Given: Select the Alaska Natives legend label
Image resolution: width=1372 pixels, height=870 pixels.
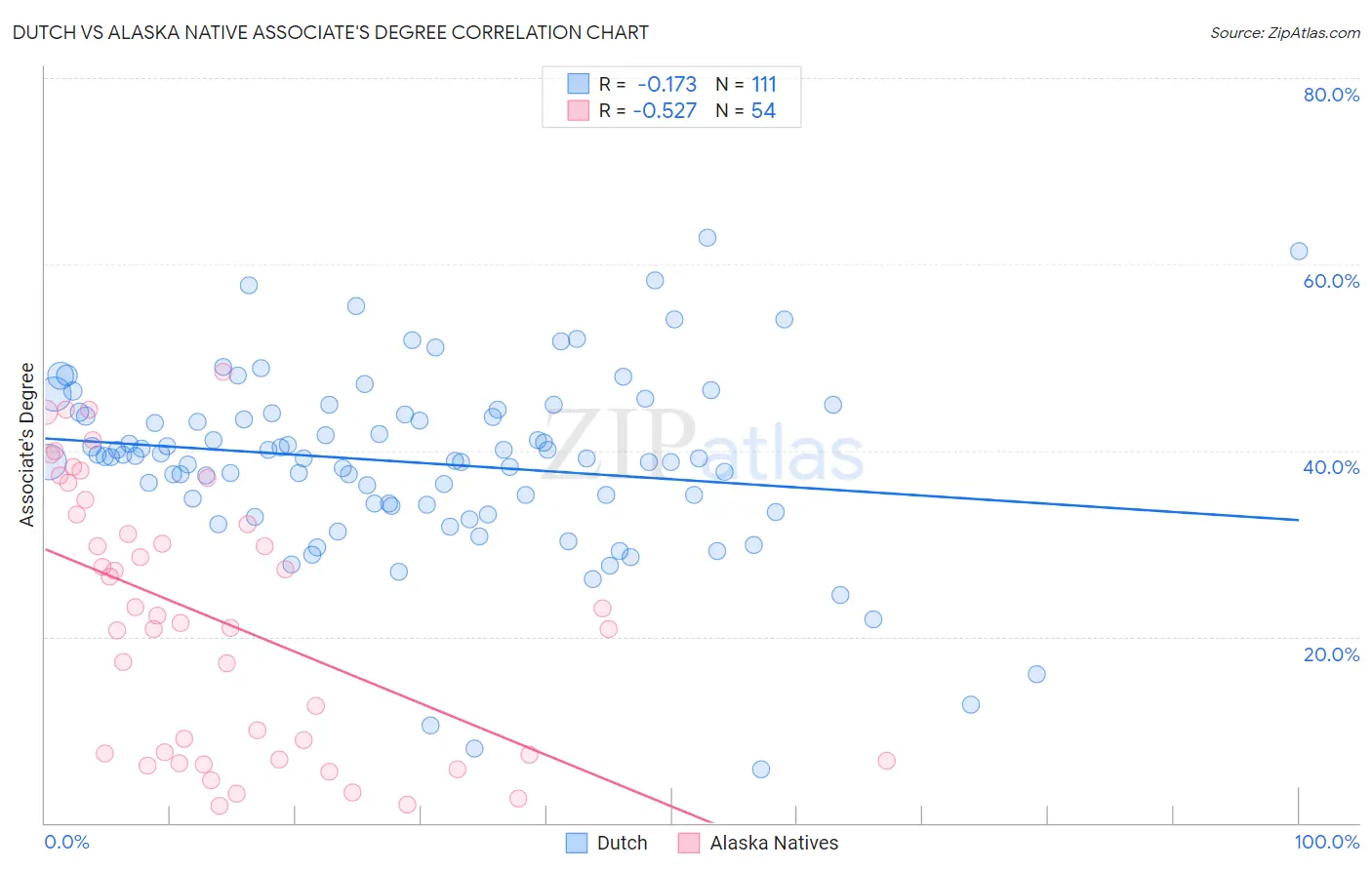Looking at the screenshot, I should (x=774, y=843).
